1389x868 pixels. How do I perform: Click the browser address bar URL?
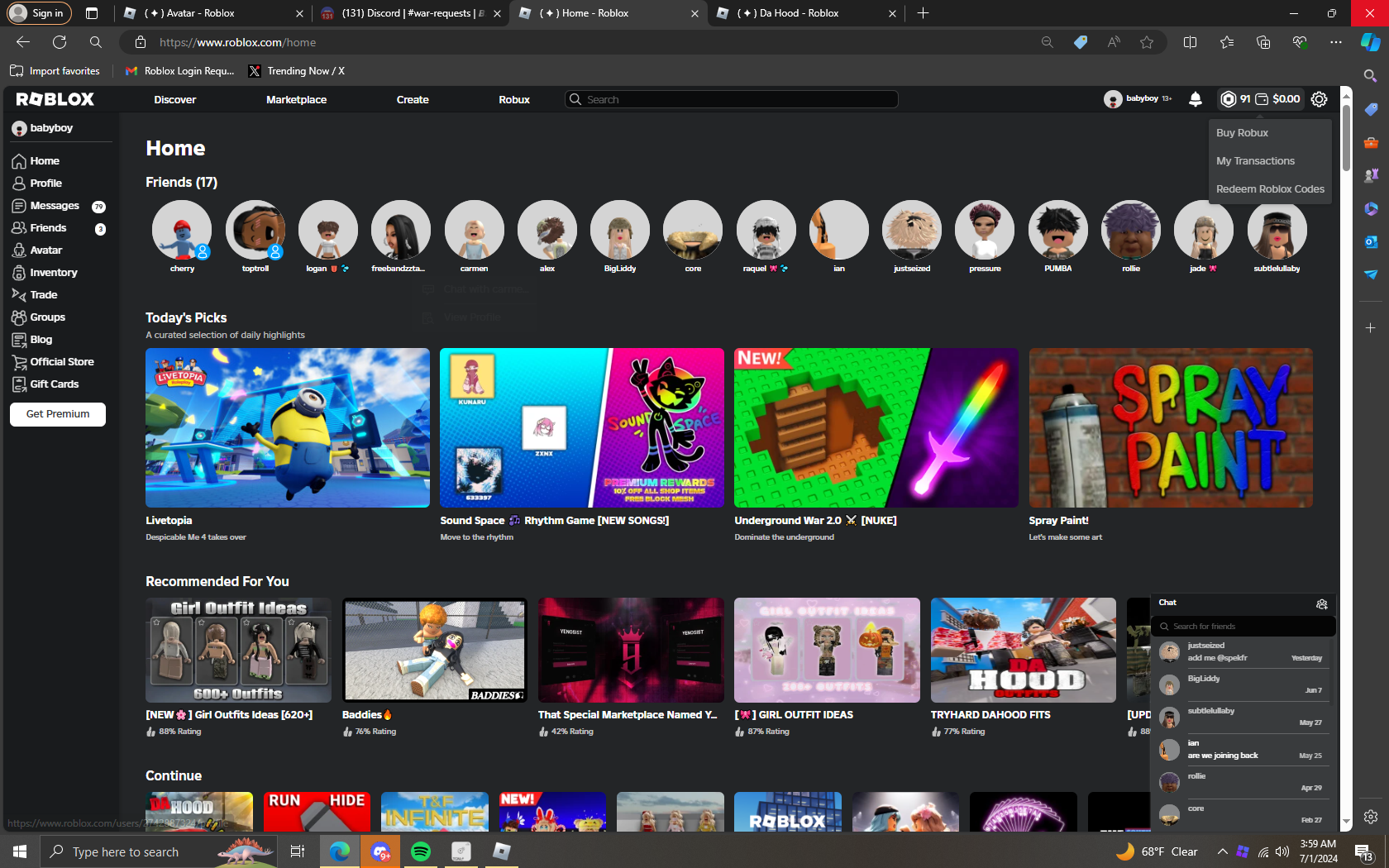tap(238, 42)
